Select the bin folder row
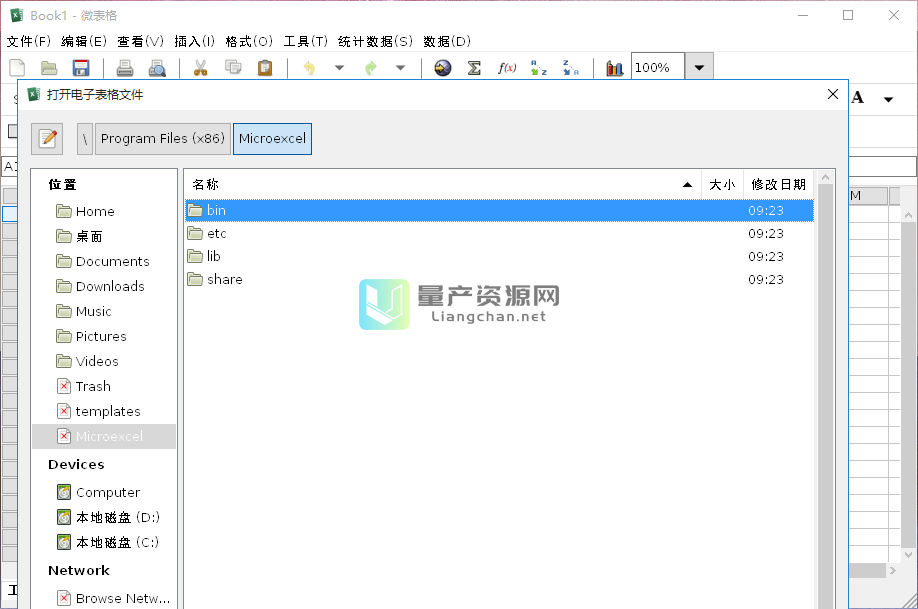The width and height of the screenshot is (918, 609). [499, 210]
